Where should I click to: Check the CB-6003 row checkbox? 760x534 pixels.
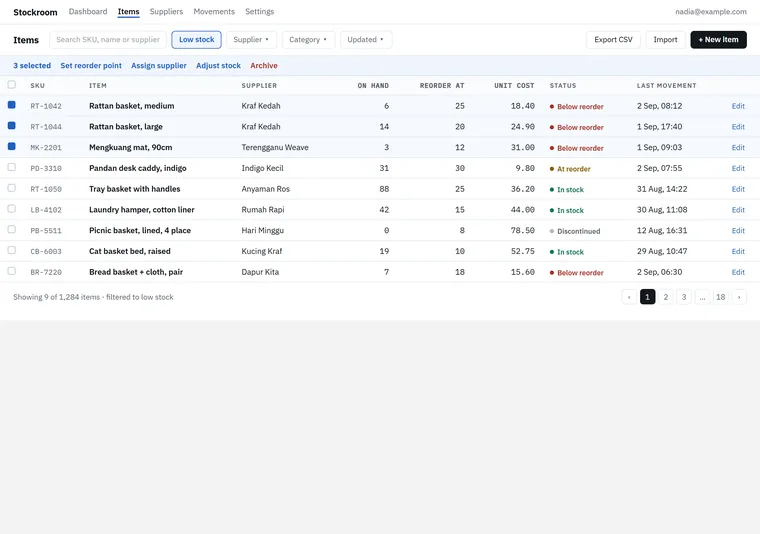point(12,251)
